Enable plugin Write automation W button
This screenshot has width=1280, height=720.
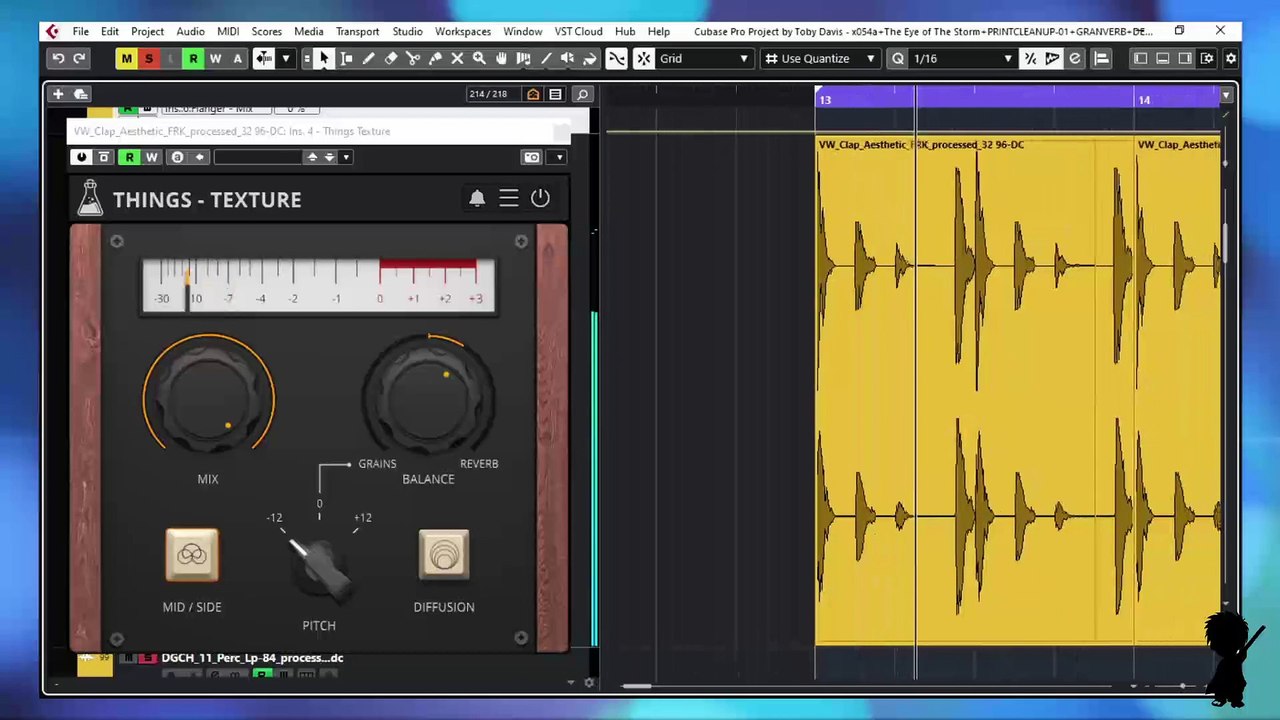(152, 157)
